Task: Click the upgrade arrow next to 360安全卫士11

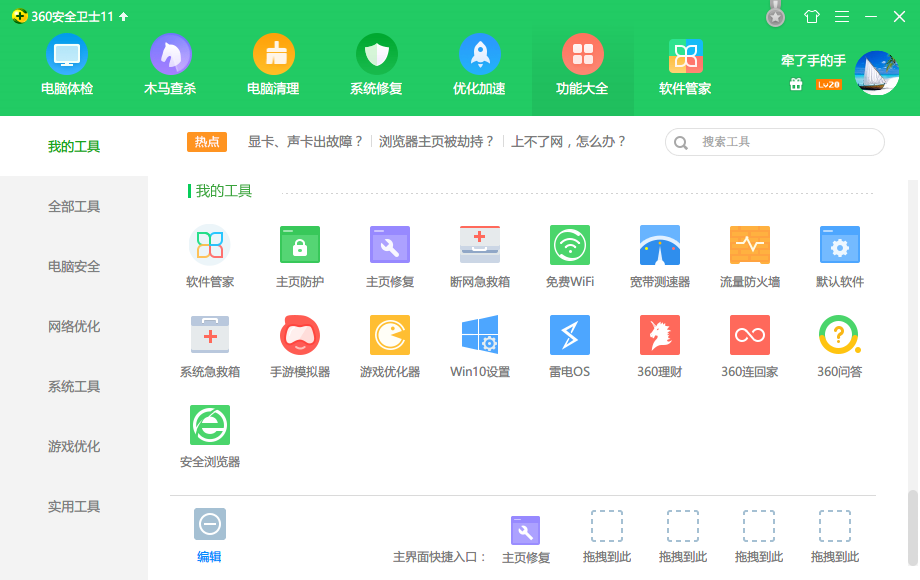Action: click(123, 16)
